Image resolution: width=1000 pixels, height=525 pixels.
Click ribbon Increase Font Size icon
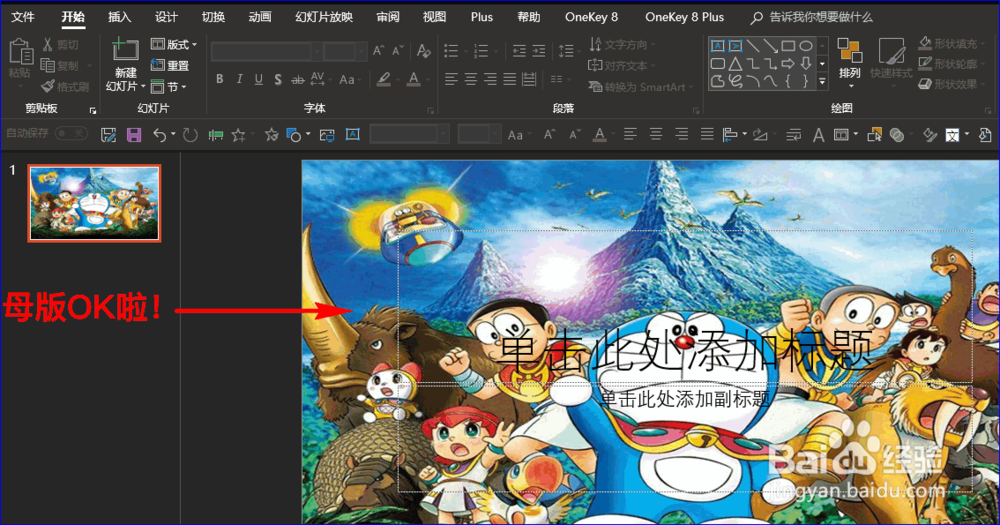tap(379, 50)
